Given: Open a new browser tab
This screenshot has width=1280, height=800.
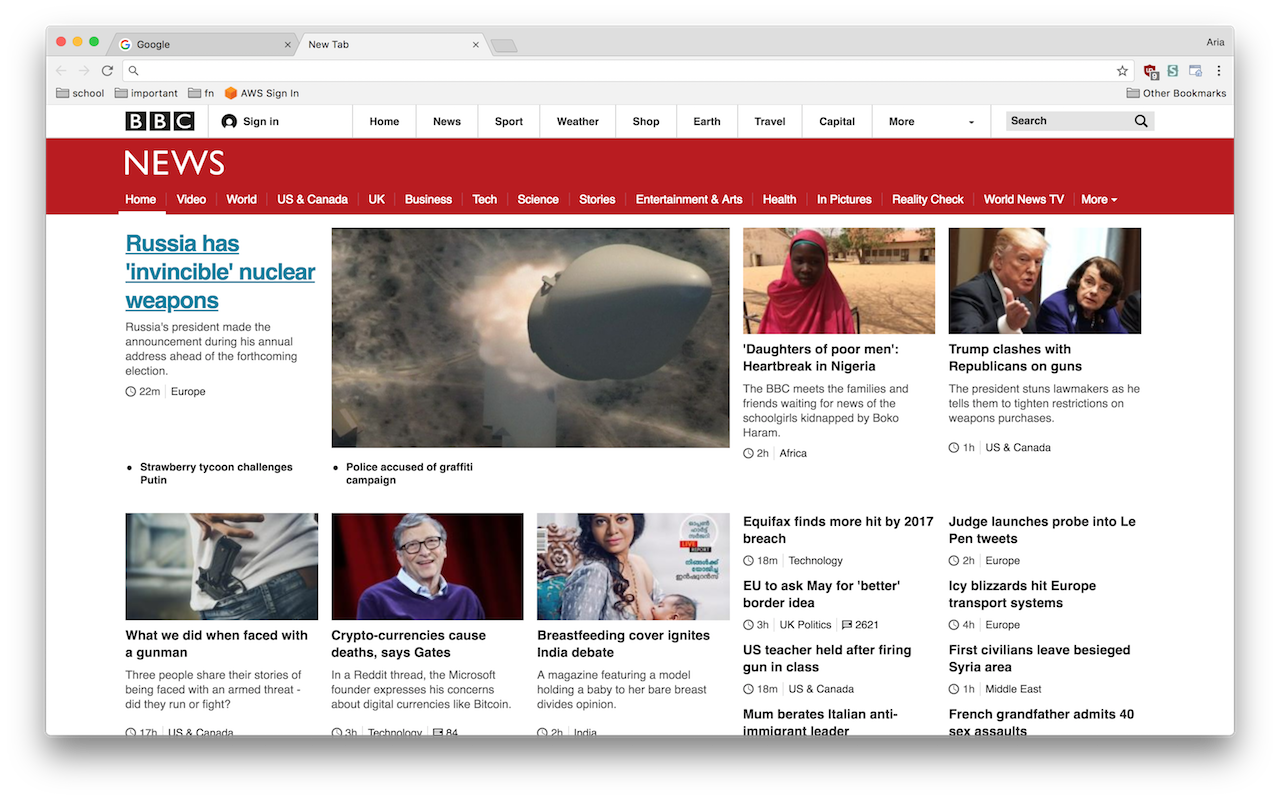Looking at the screenshot, I should click(x=504, y=45).
